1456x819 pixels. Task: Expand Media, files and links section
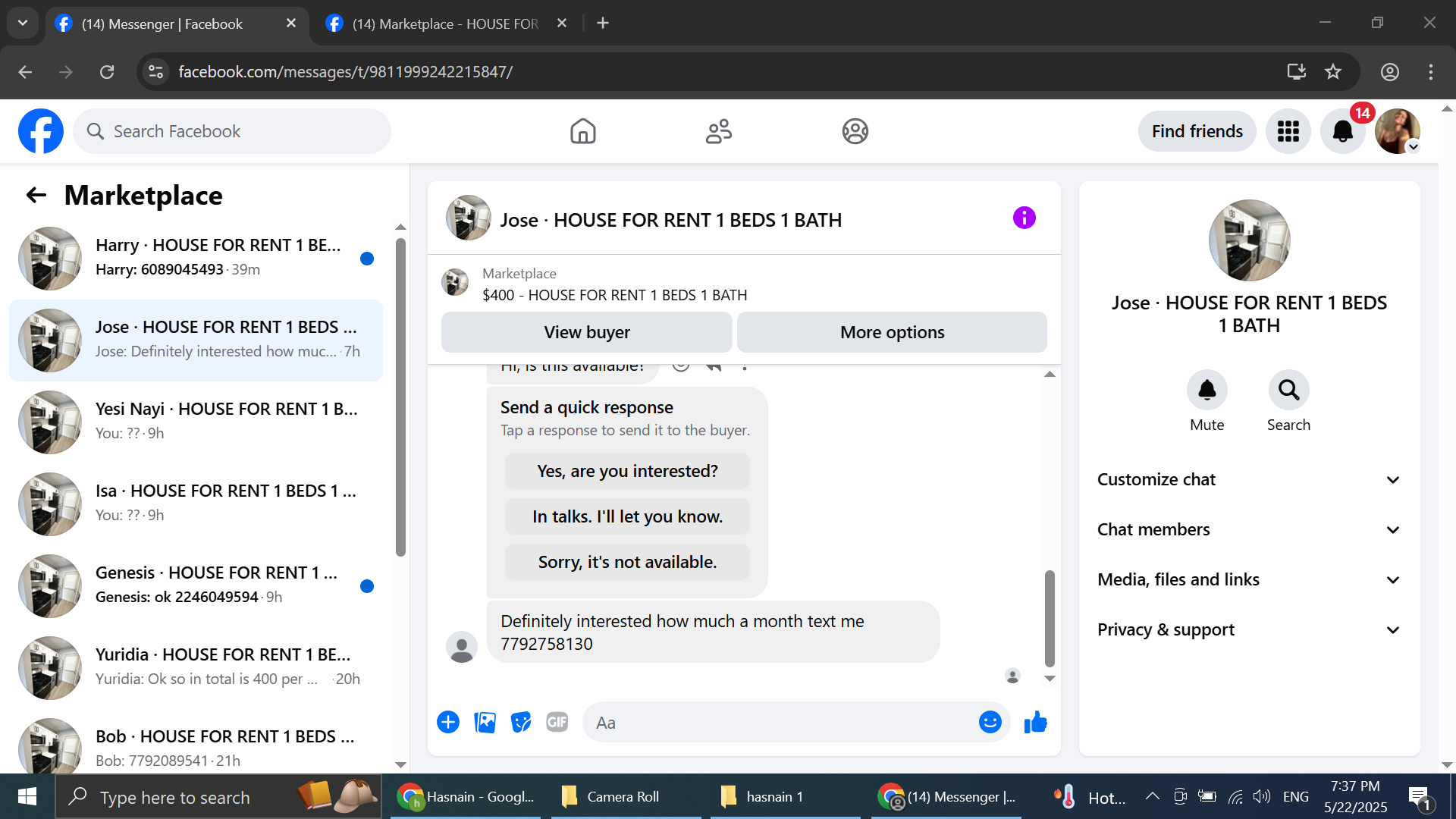1249,579
